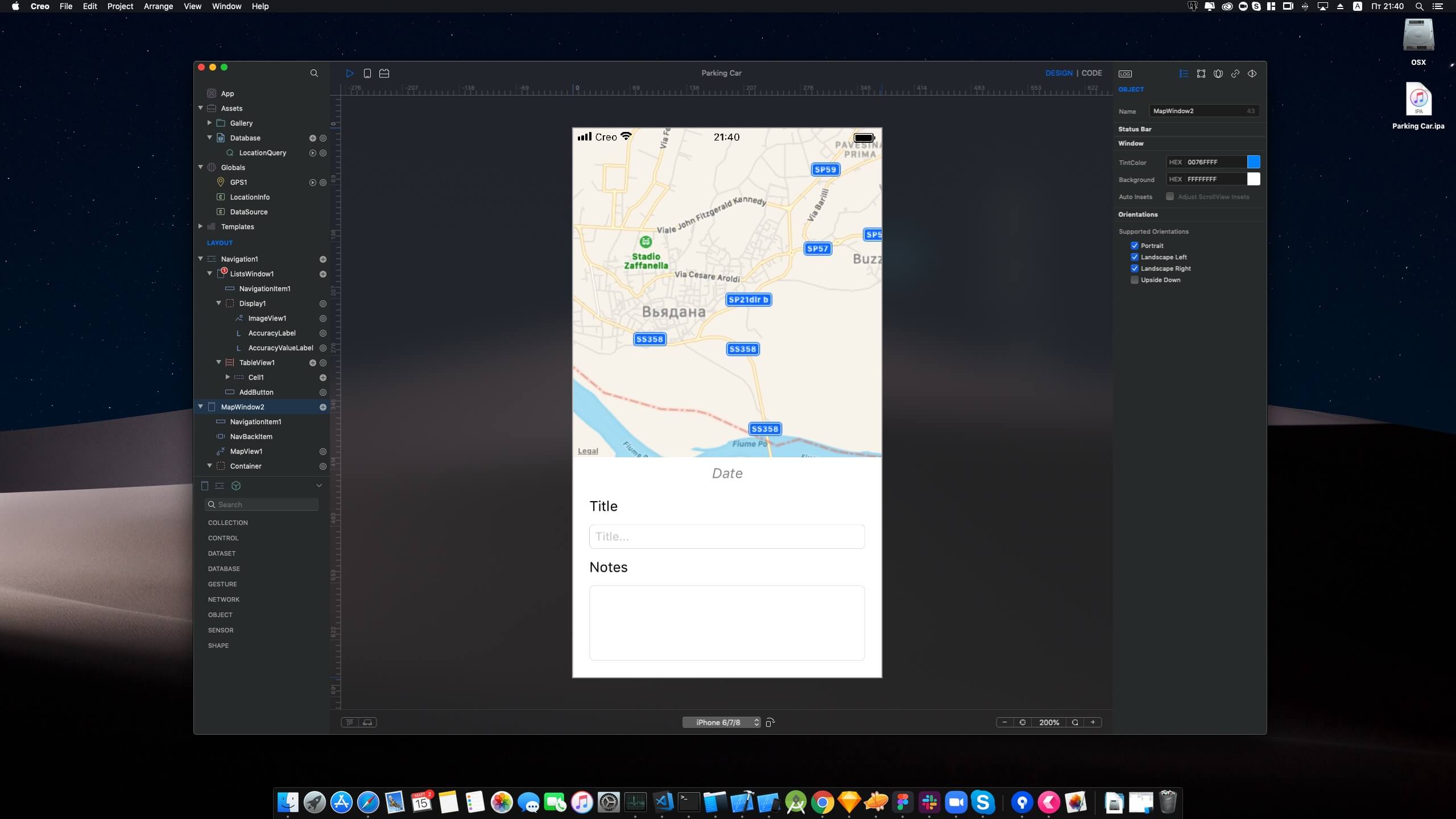This screenshot has height=819, width=1456.
Task: Click the link connections inspector icon
Action: pos(1235,74)
